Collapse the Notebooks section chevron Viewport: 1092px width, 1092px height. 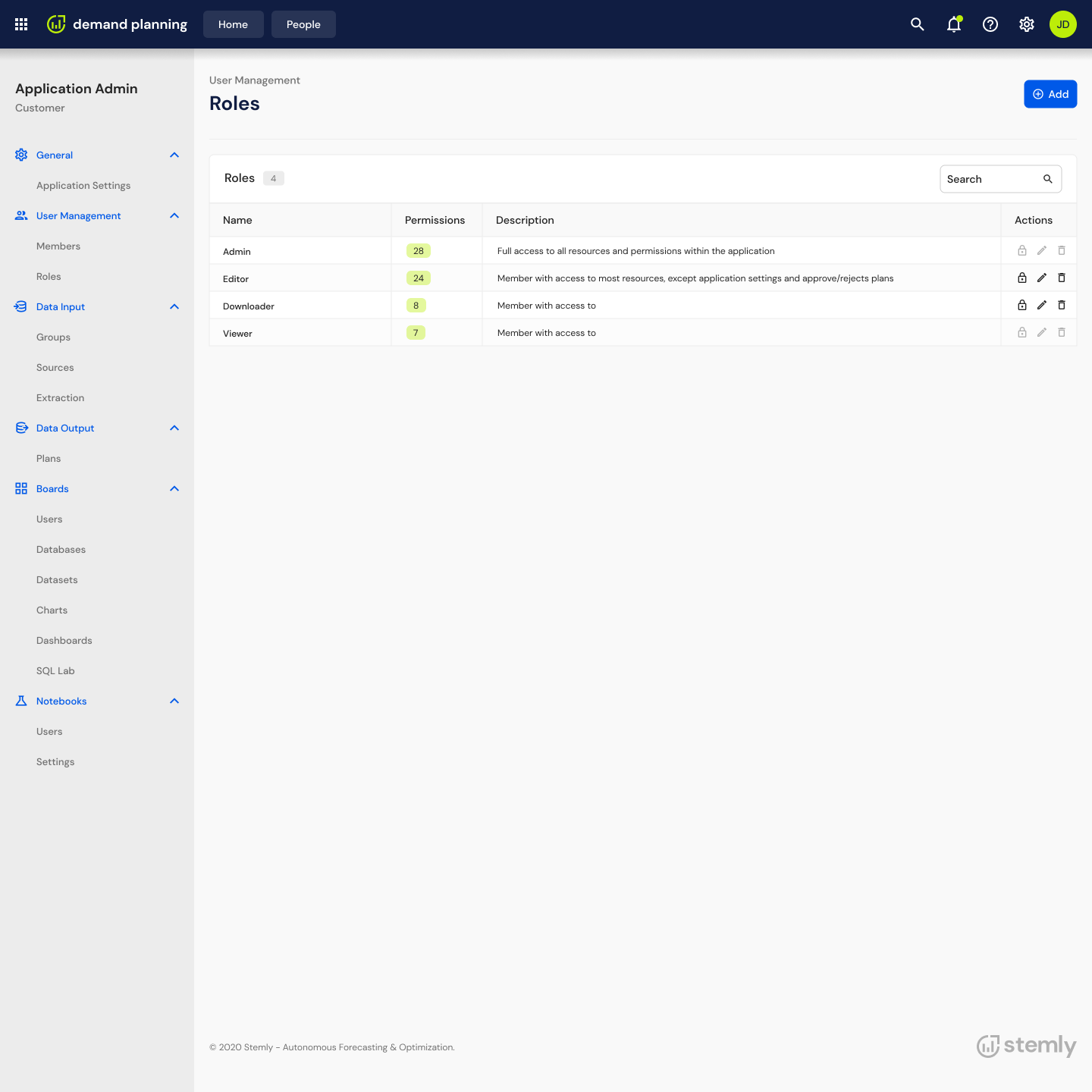coord(174,701)
